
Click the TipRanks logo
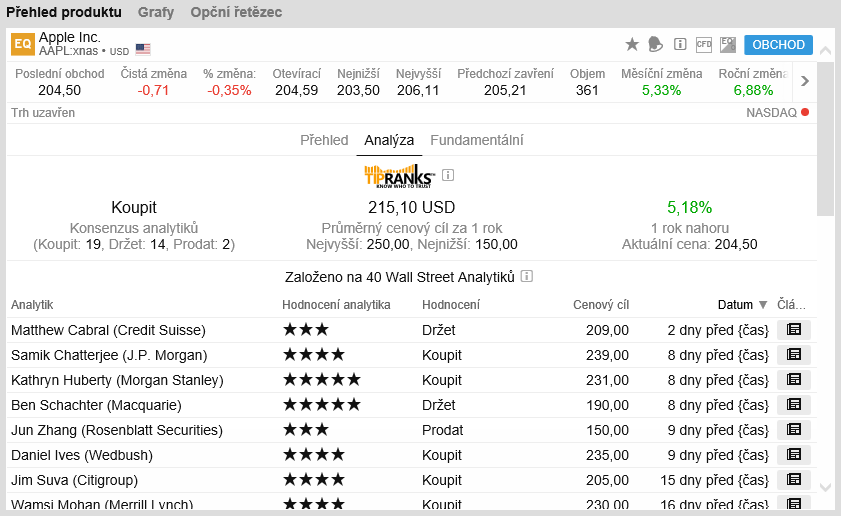tap(400, 175)
